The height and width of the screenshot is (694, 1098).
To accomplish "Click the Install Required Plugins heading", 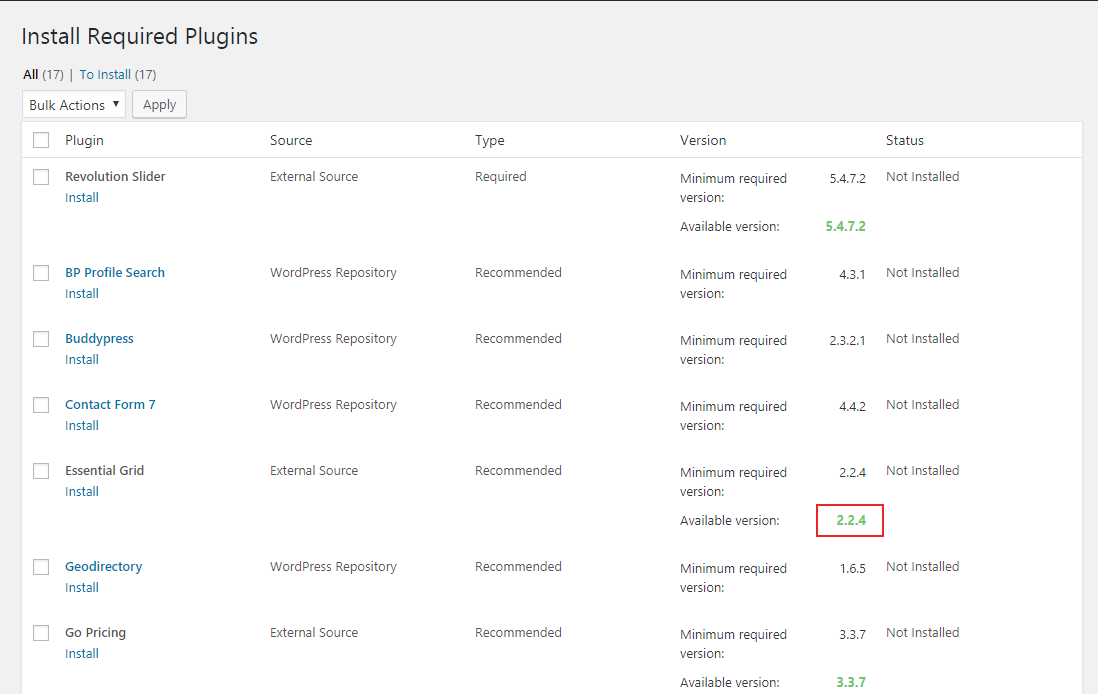I will 139,36.
